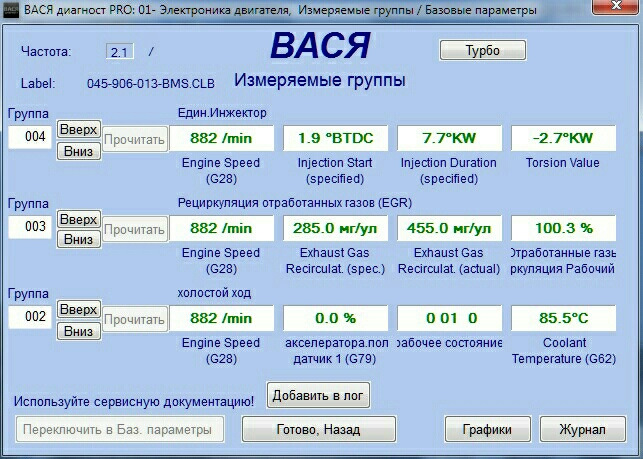Click the Един.Инжектор group title
The image size is (643, 459).
coord(222,113)
